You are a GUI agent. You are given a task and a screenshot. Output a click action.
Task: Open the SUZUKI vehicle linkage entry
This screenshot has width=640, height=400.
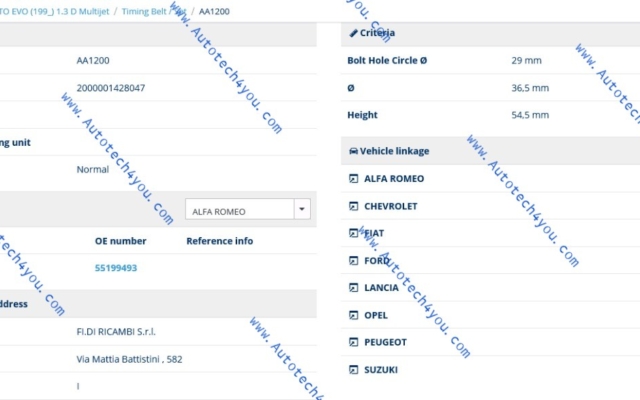[381, 370]
